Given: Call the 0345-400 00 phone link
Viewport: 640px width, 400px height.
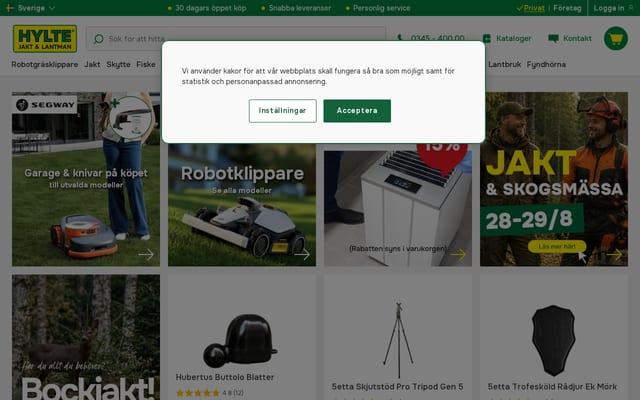Looking at the screenshot, I should coord(437,38).
